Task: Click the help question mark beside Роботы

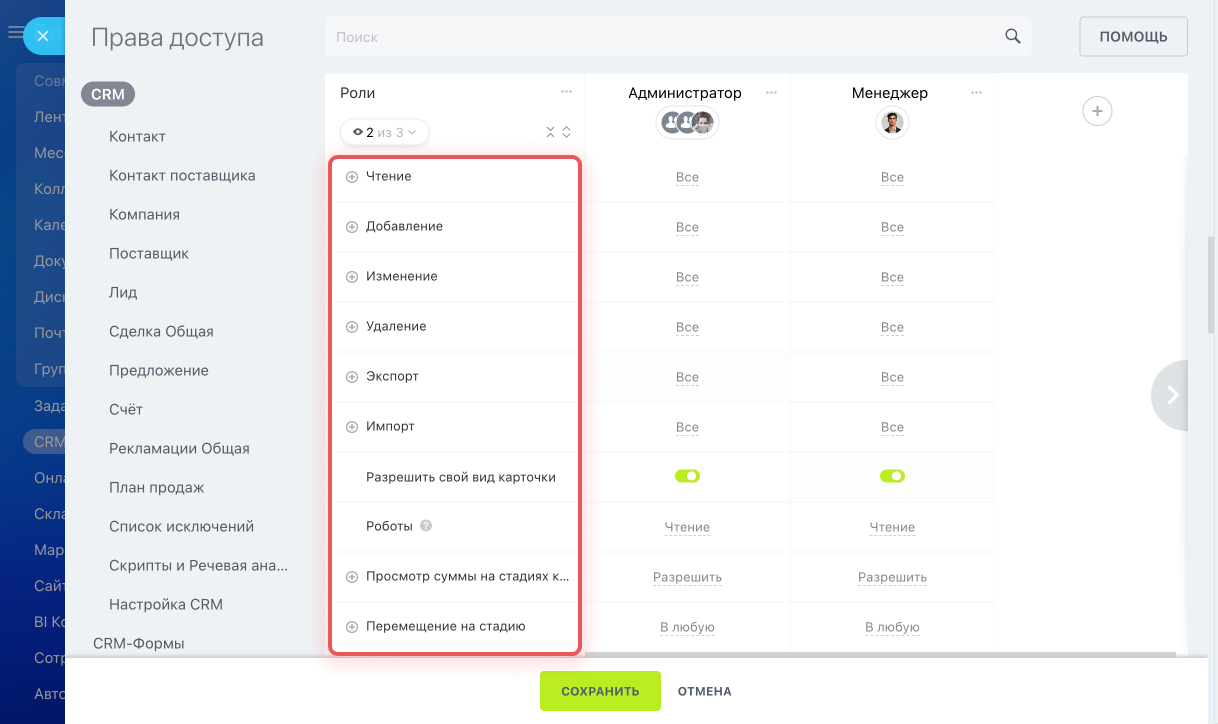Action: click(x=426, y=526)
